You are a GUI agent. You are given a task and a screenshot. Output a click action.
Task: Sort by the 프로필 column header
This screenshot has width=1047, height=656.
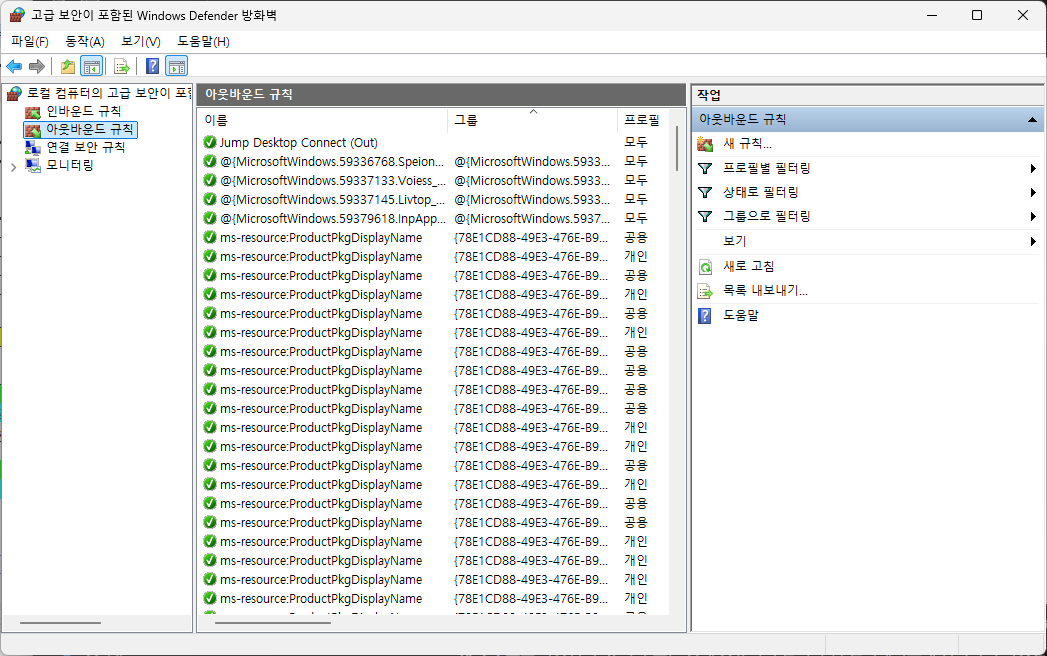pos(641,120)
